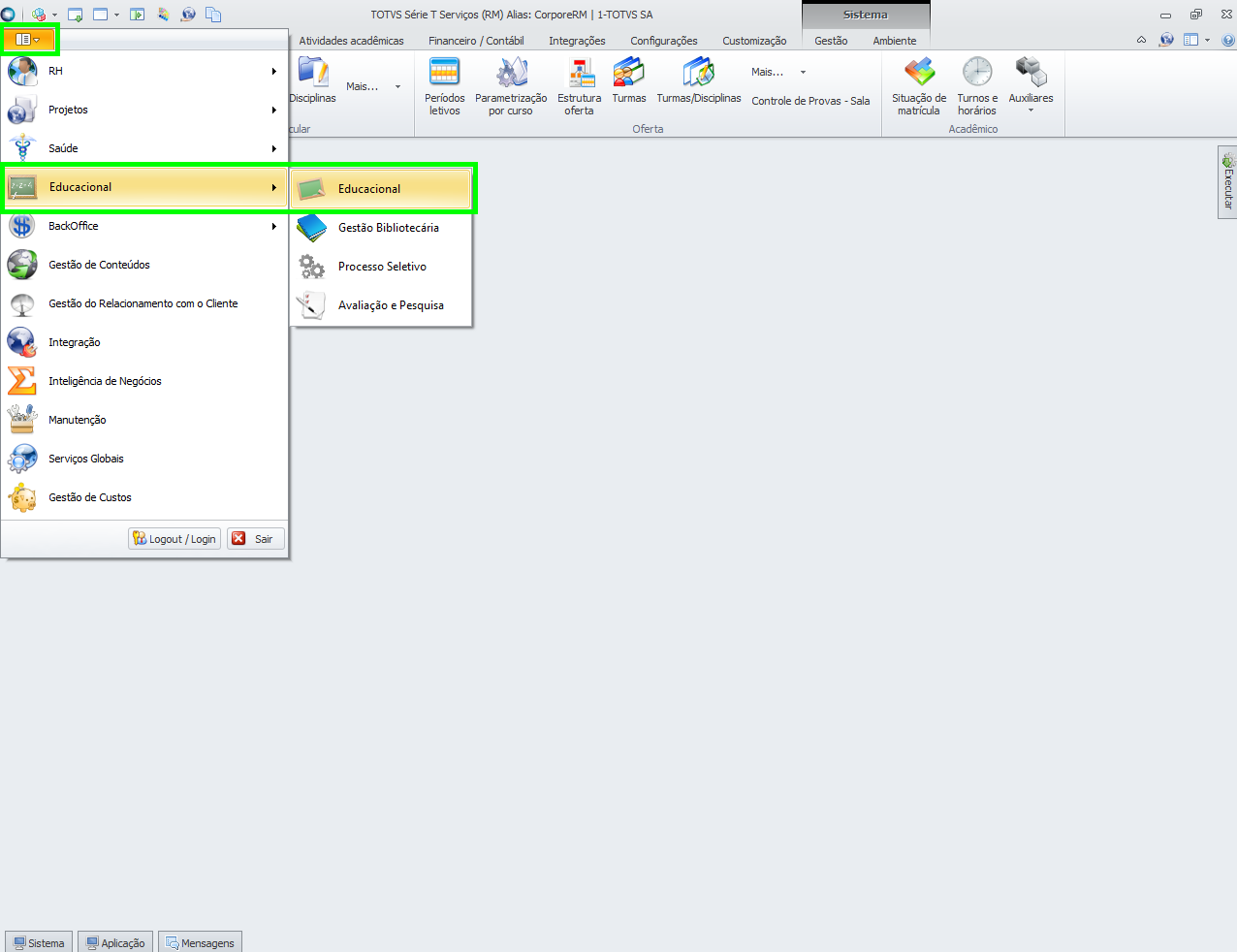Viewport: 1237px width, 952px height.
Task: Select Gestão de Custos module
Action: pyautogui.click(x=144, y=497)
